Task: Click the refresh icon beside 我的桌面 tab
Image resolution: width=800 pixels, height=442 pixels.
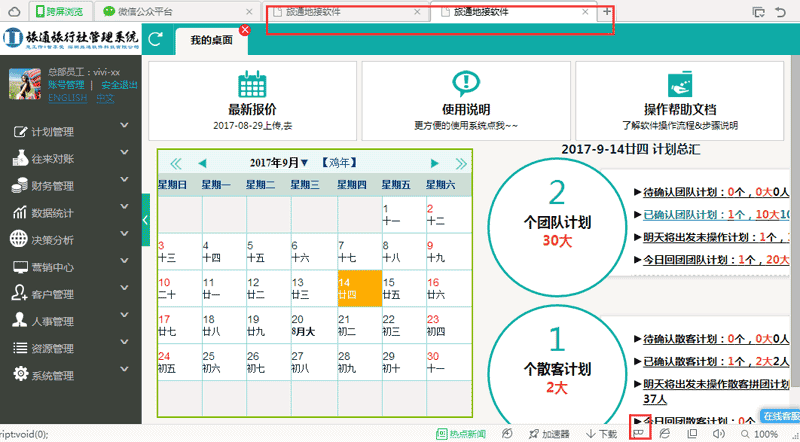Action: click(156, 40)
